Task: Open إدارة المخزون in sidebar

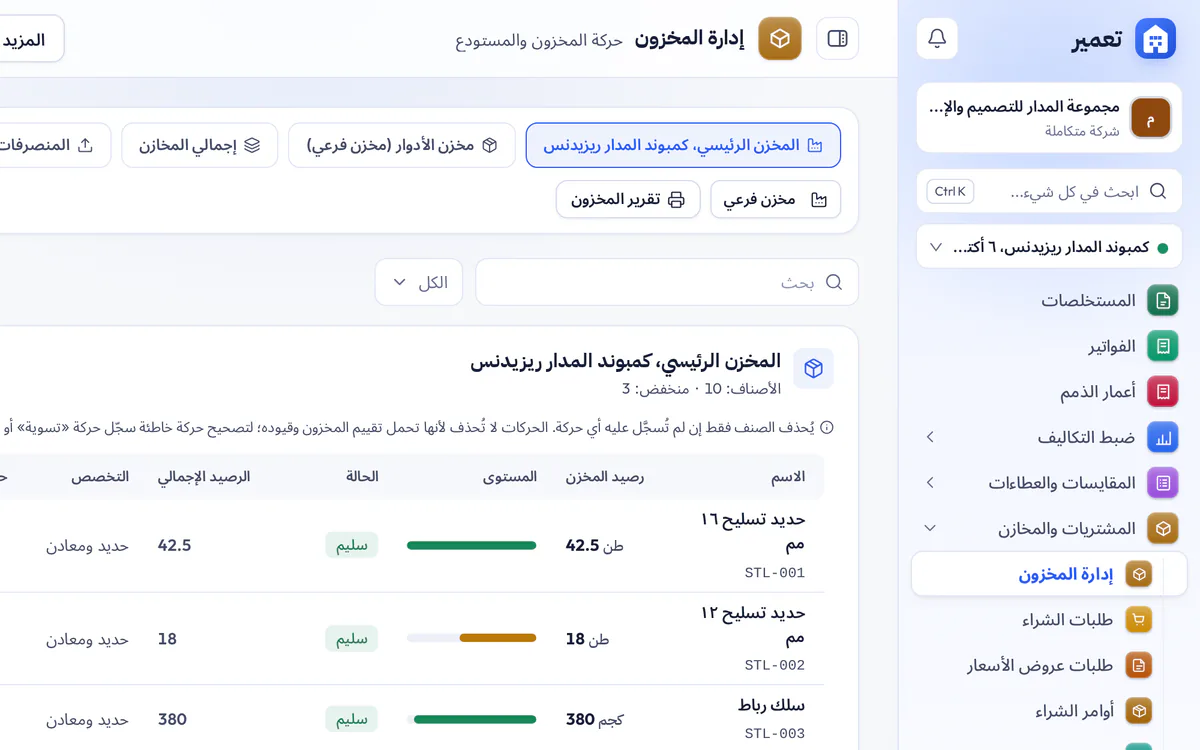Action: (1049, 574)
